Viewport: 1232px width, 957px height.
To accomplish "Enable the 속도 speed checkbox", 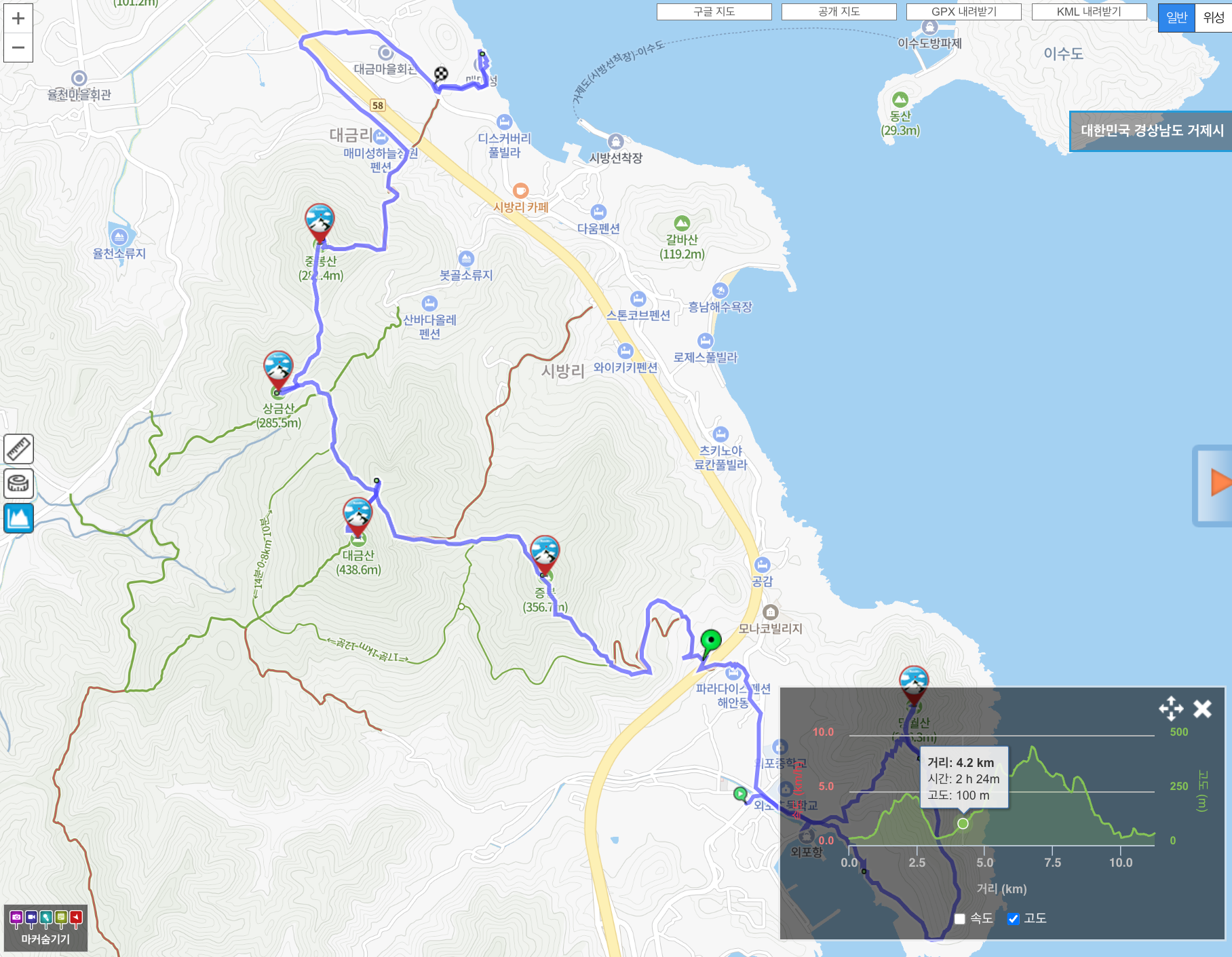I will tap(959, 919).
